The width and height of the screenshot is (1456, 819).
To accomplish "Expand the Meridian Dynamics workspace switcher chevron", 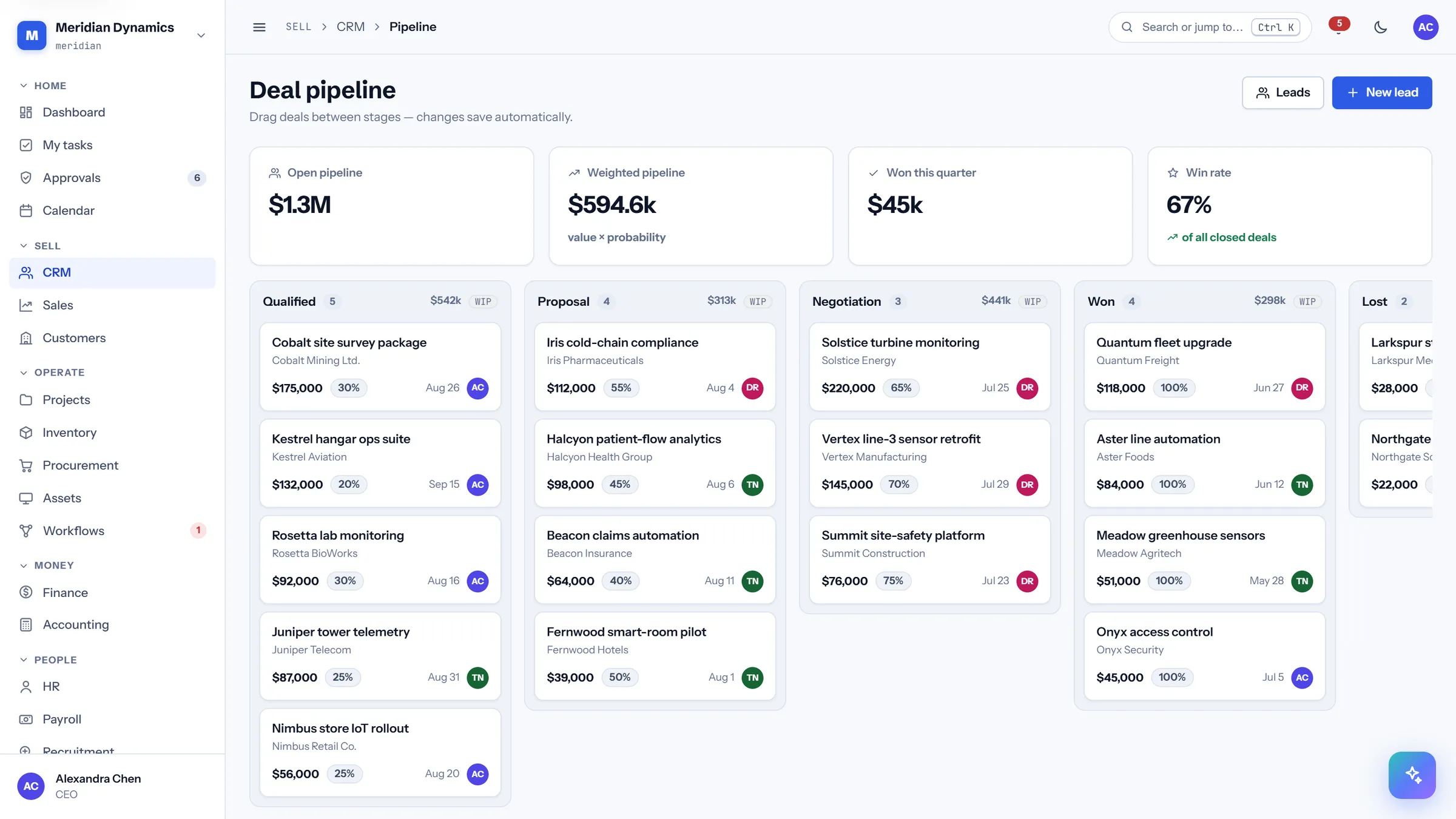I will pyautogui.click(x=201, y=35).
